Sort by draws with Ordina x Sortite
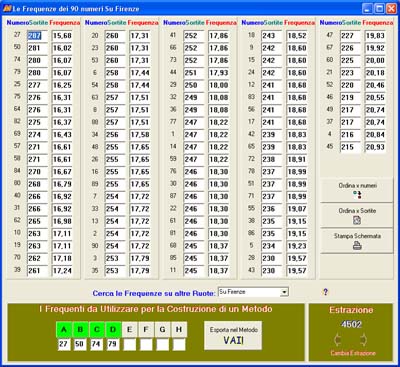This screenshot has height=367, width=400. tap(357, 216)
